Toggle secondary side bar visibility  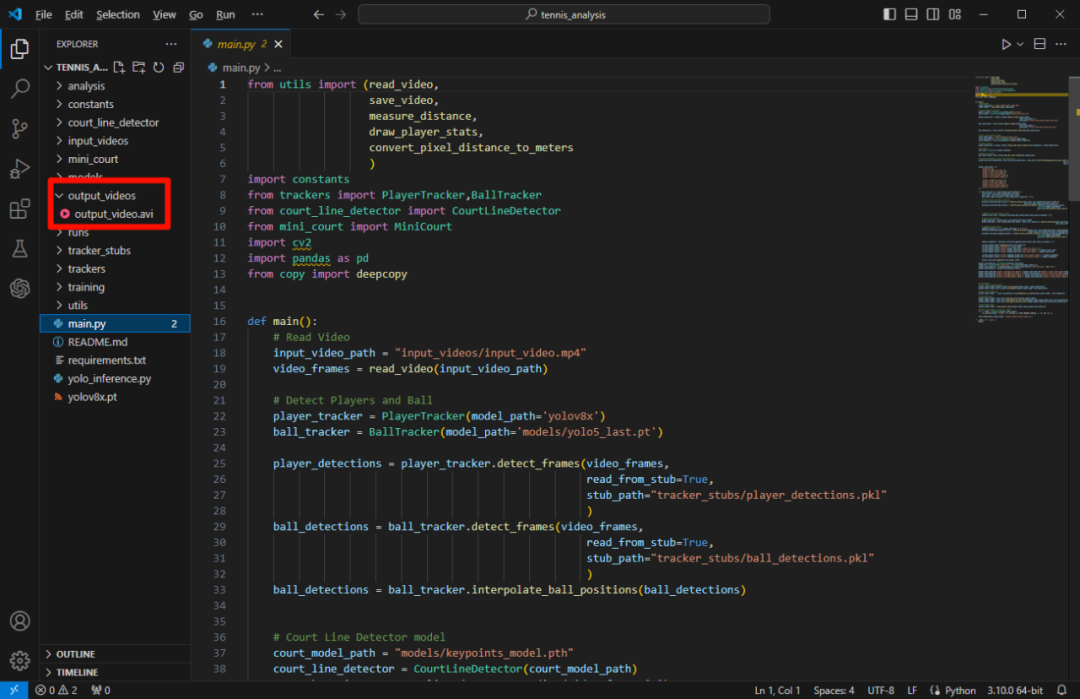pyautogui.click(x=933, y=14)
